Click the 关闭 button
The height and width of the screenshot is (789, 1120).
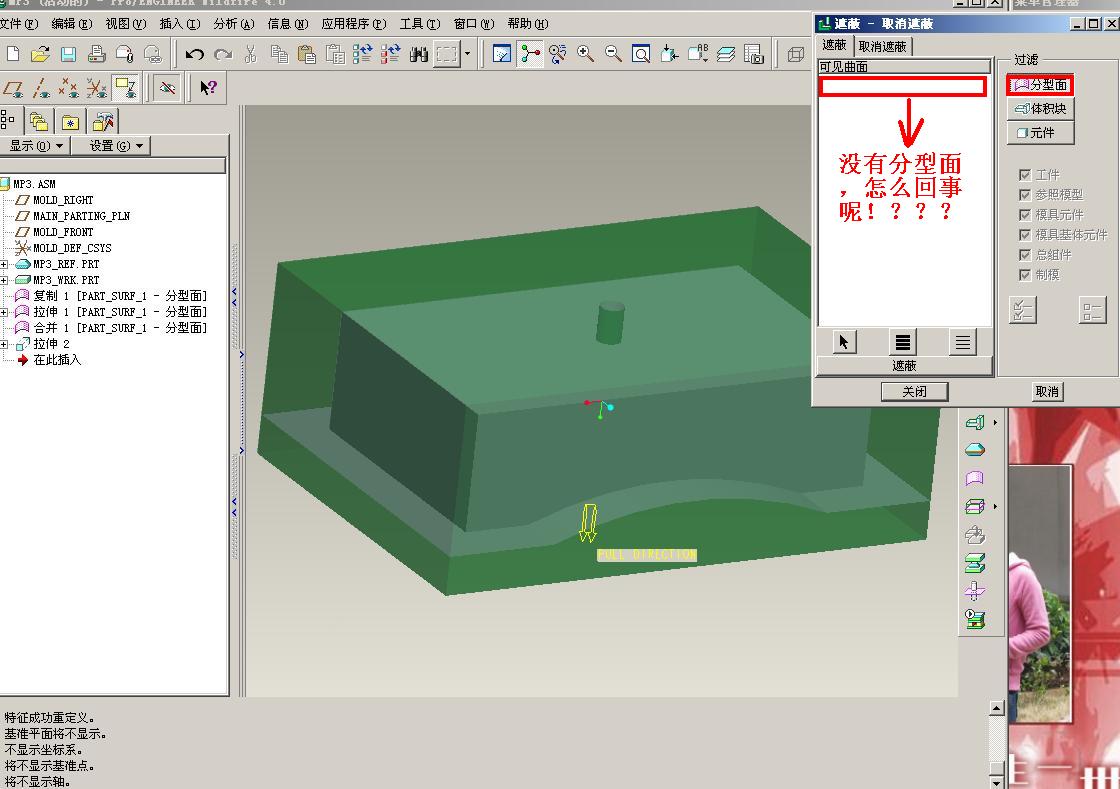tap(915, 391)
